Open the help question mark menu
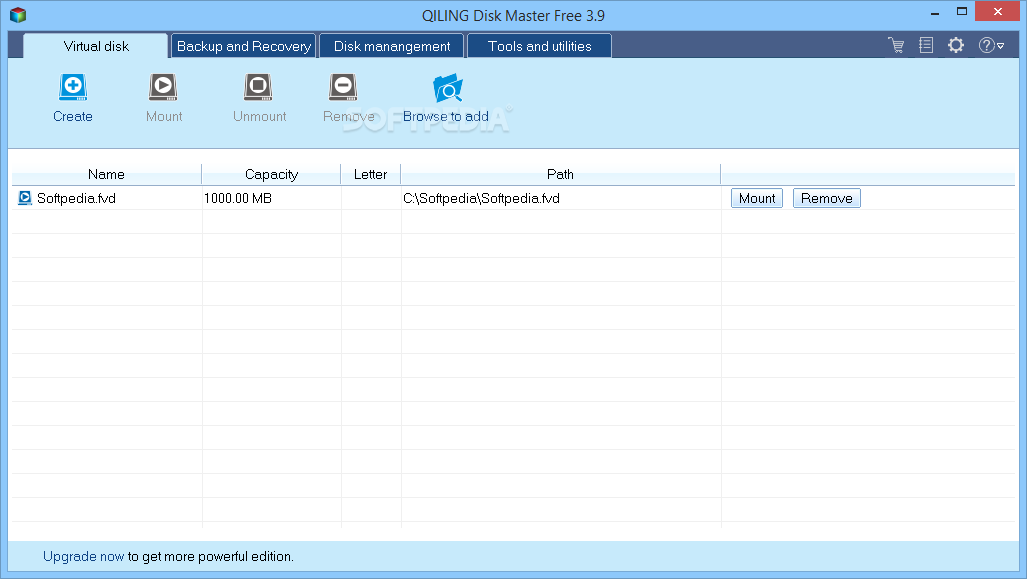This screenshot has height=579, width=1027. [990, 45]
